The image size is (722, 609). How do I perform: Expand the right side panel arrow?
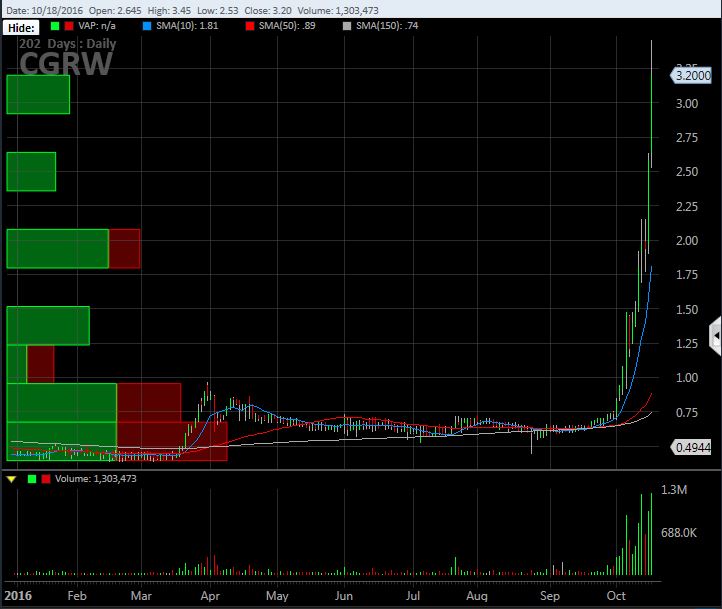[715, 334]
